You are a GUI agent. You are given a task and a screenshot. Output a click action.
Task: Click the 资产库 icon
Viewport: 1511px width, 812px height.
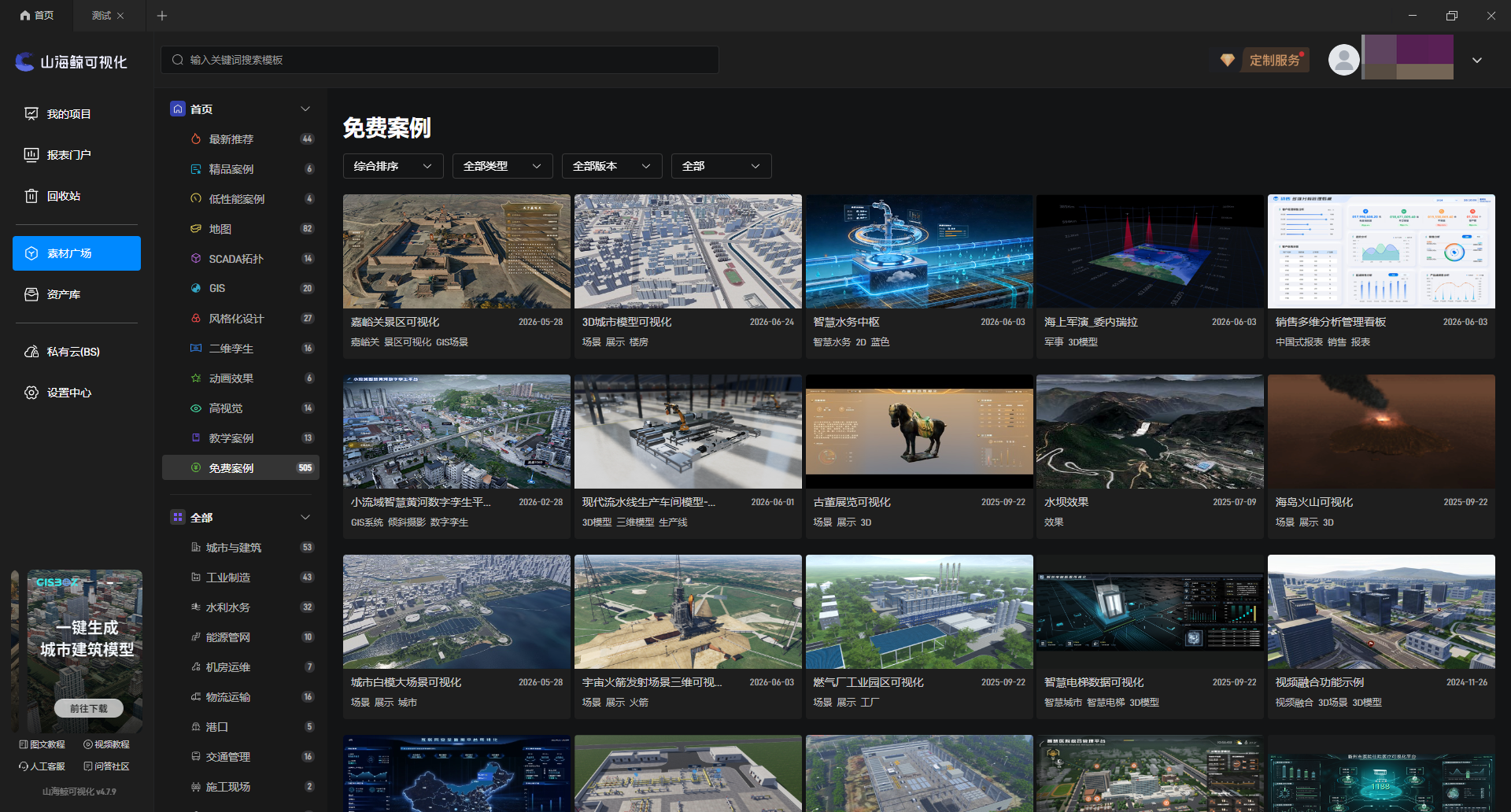coord(31,294)
